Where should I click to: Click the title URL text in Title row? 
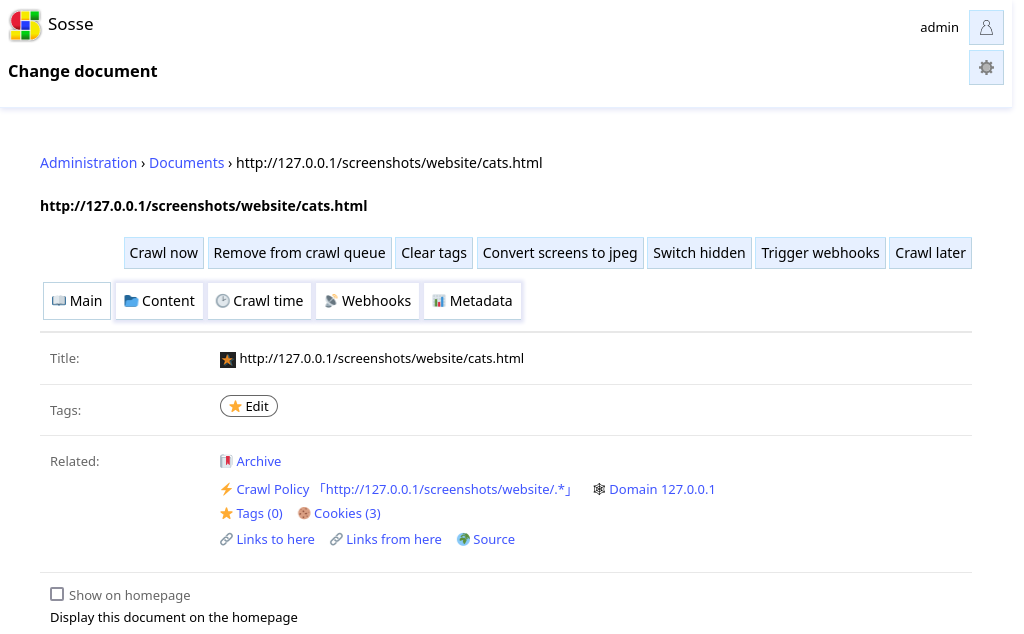pos(381,359)
